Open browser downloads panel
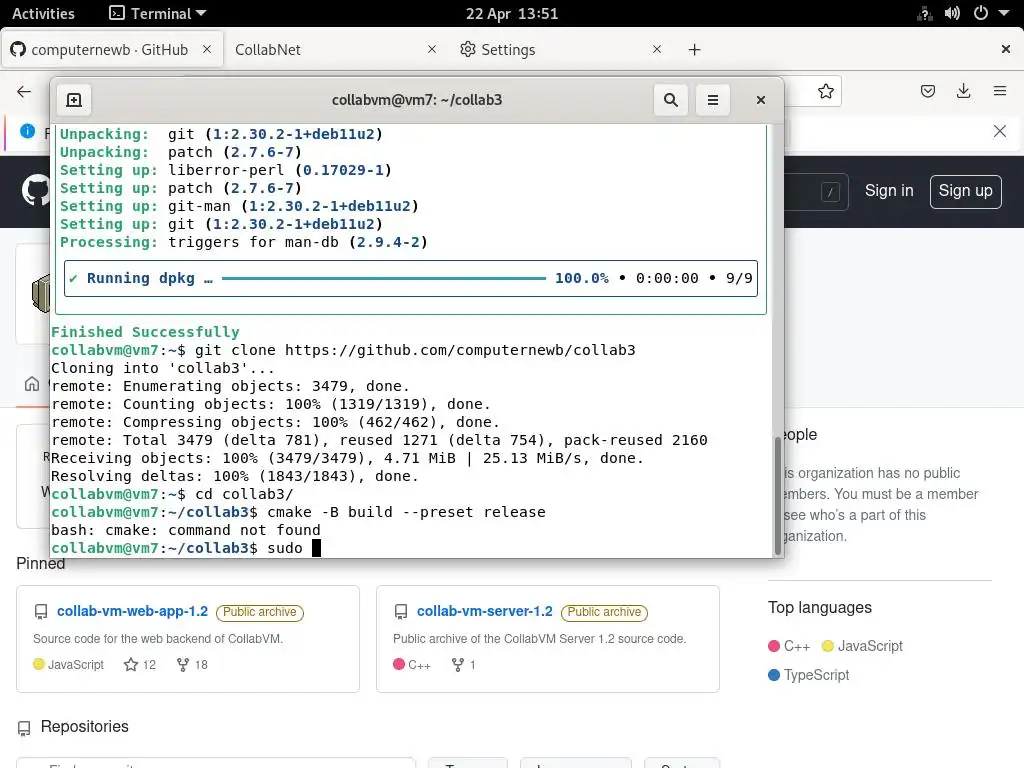The height and width of the screenshot is (768, 1024). [963, 91]
